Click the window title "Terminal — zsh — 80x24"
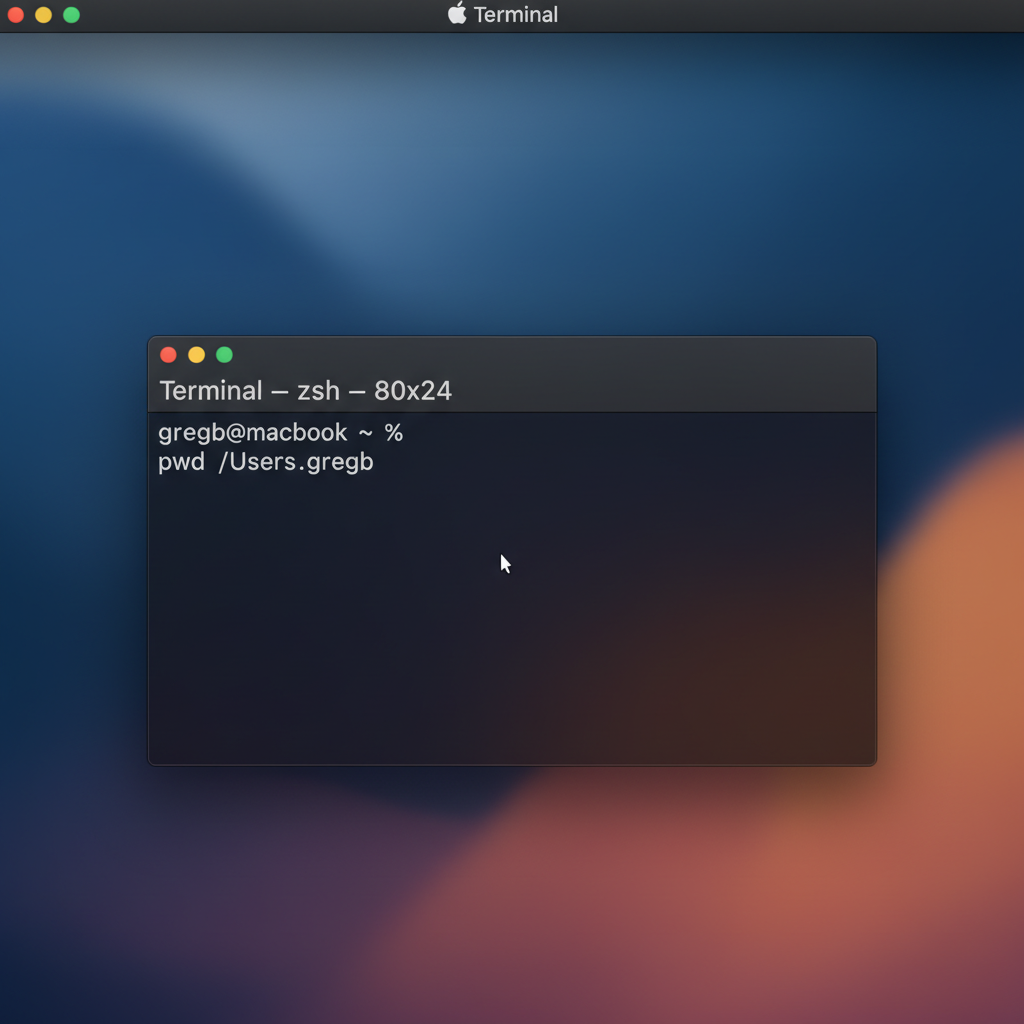The width and height of the screenshot is (1024, 1024). [306, 391]
